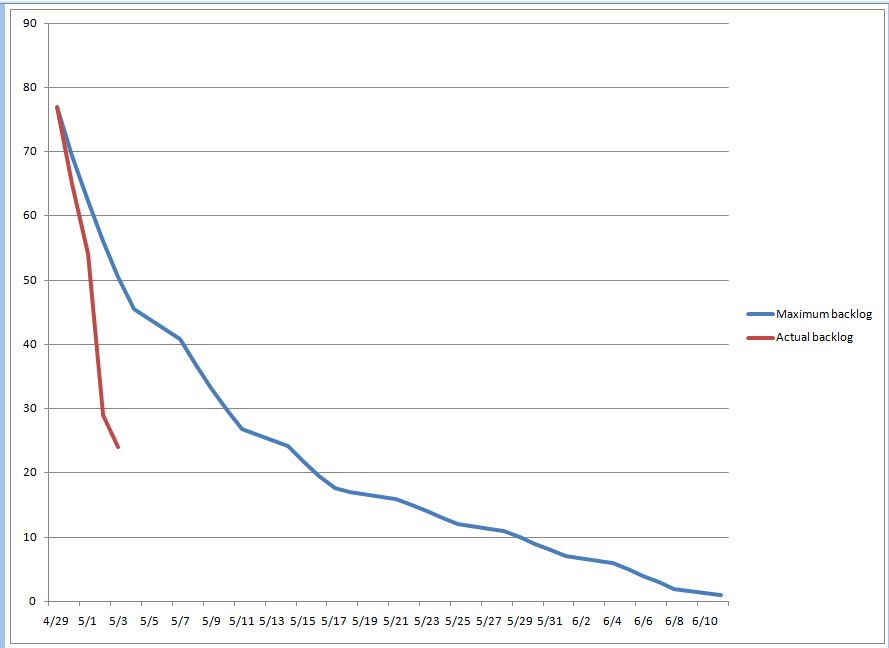Select the 5/31 date axis label

click(x=550, y=621)
